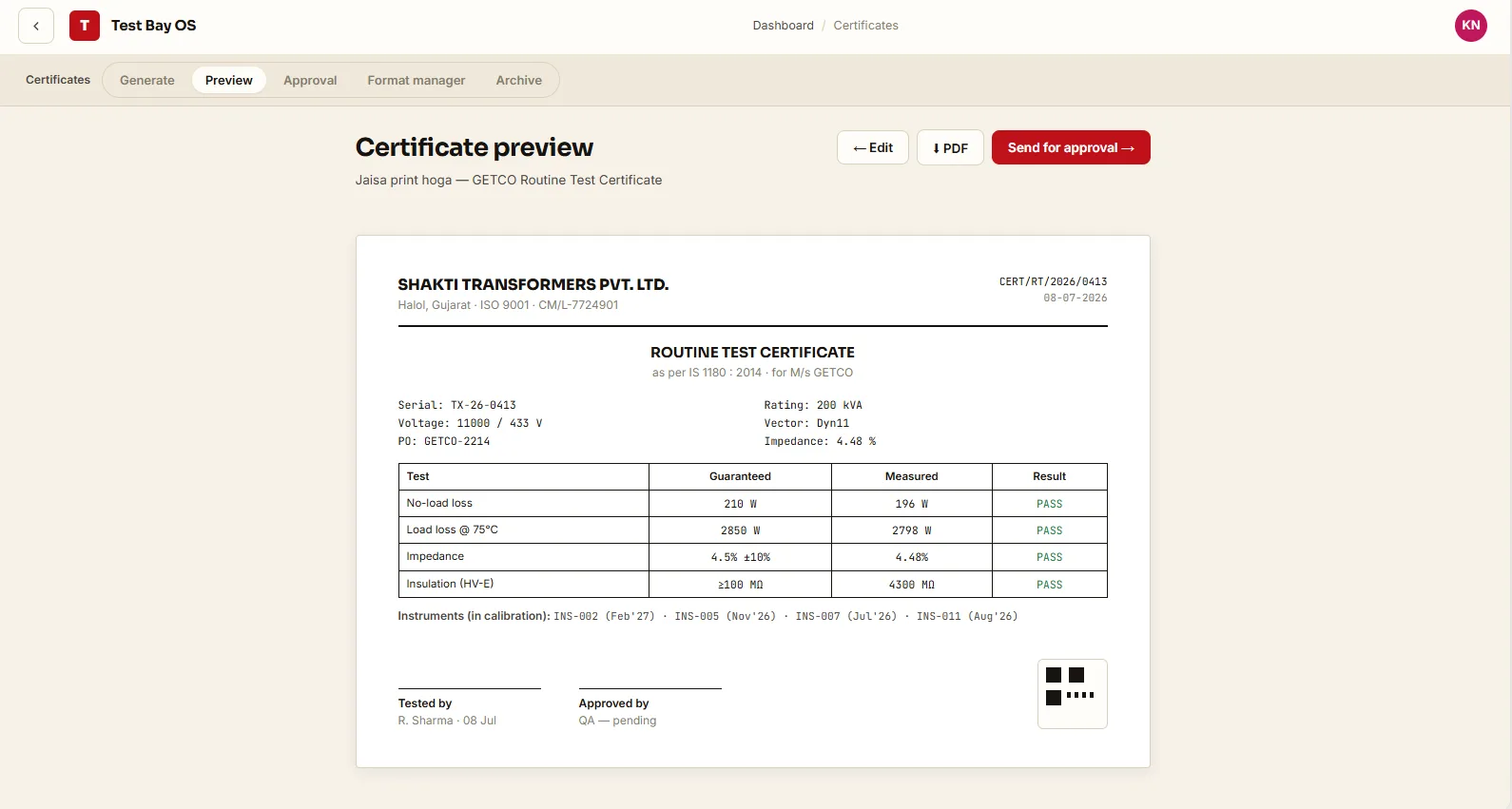The image size is (1512, 809).
Task: Click the 196 W measured value
Action: click(911, 504)
